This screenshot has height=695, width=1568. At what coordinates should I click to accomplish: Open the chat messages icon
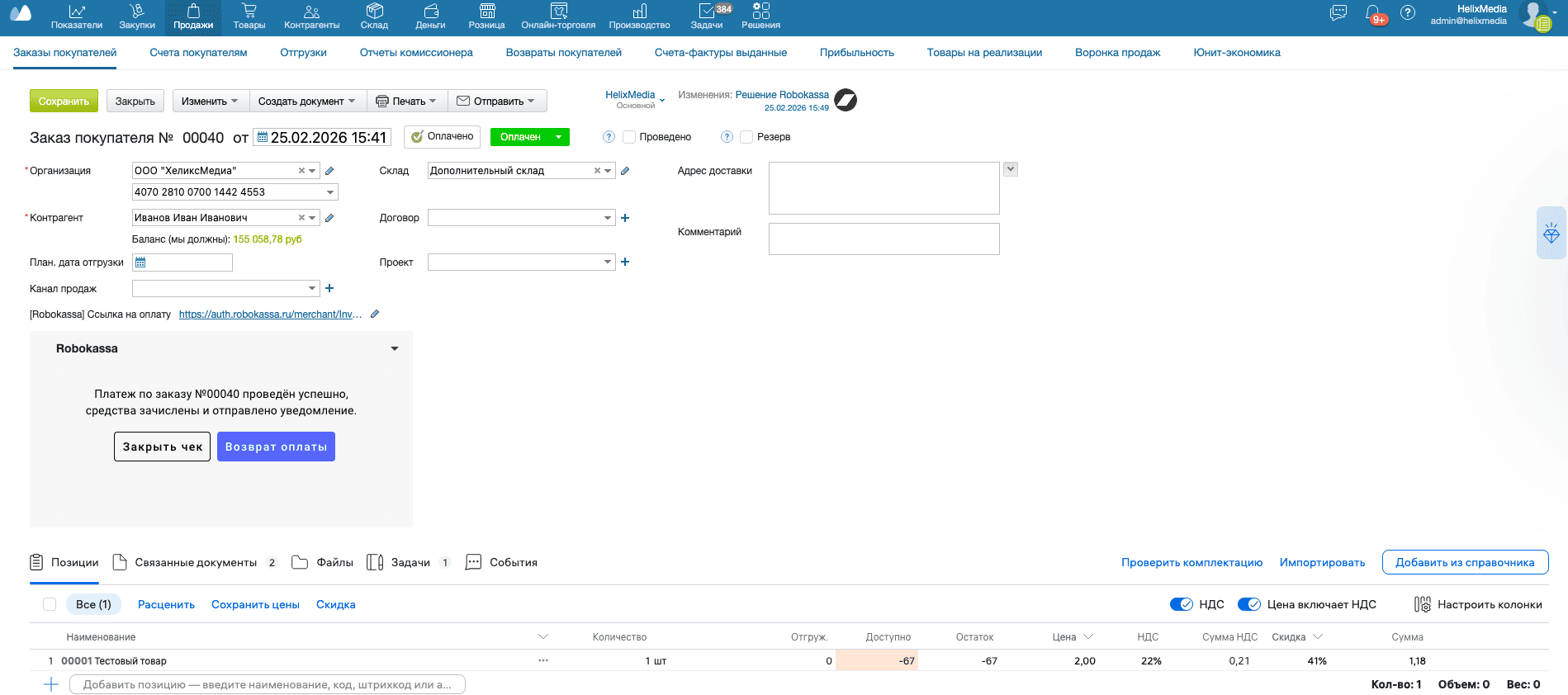pyautogui.click(x=1338, y=13)
